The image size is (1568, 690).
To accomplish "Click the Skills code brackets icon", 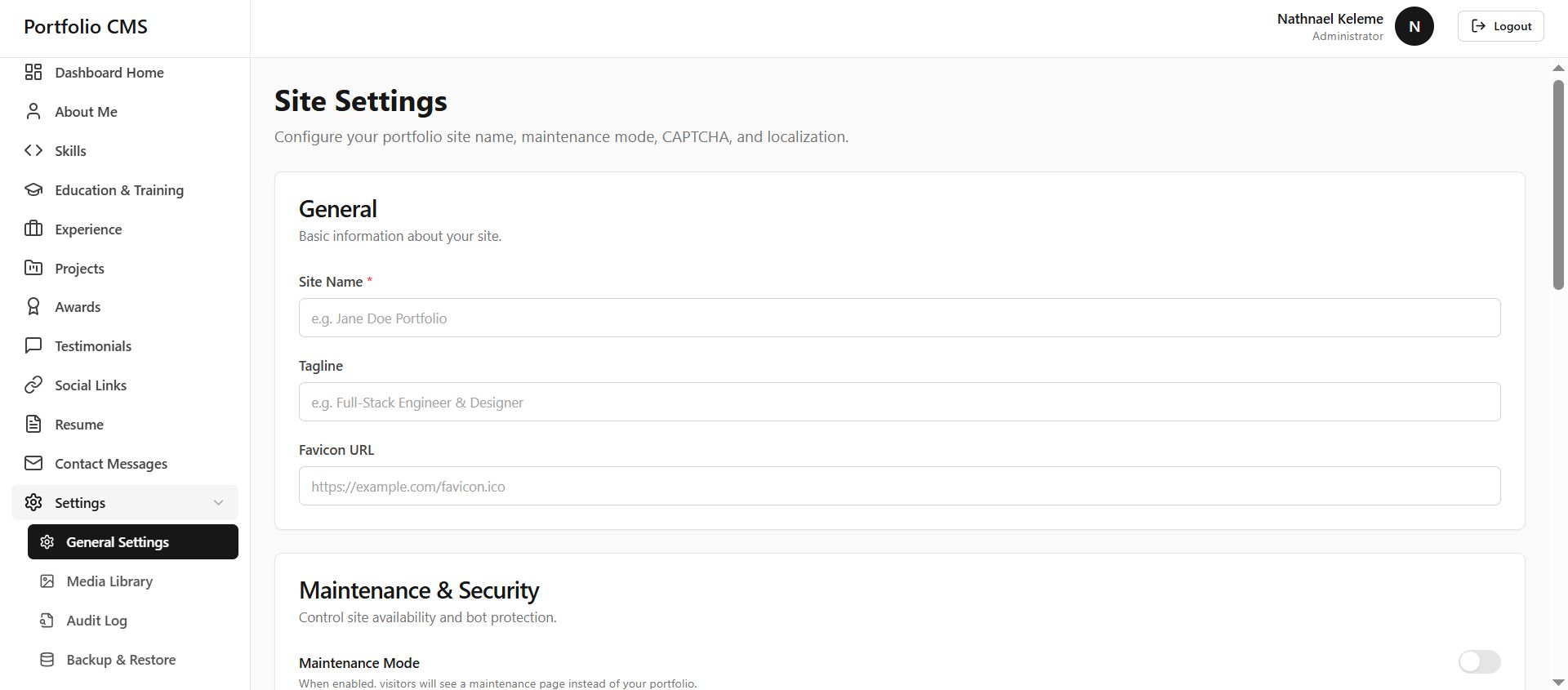I will click(x=33, y=151).
